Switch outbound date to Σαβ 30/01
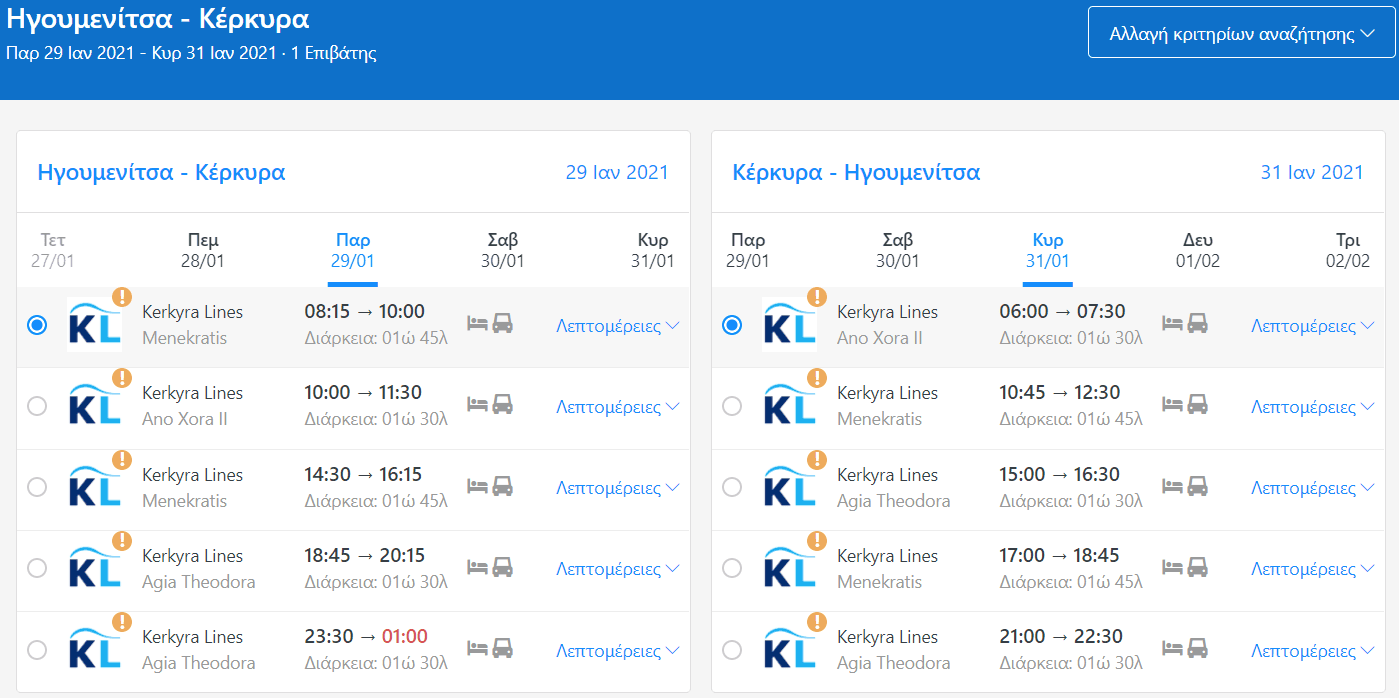The image size is (1399, 698). click(500, 250)
